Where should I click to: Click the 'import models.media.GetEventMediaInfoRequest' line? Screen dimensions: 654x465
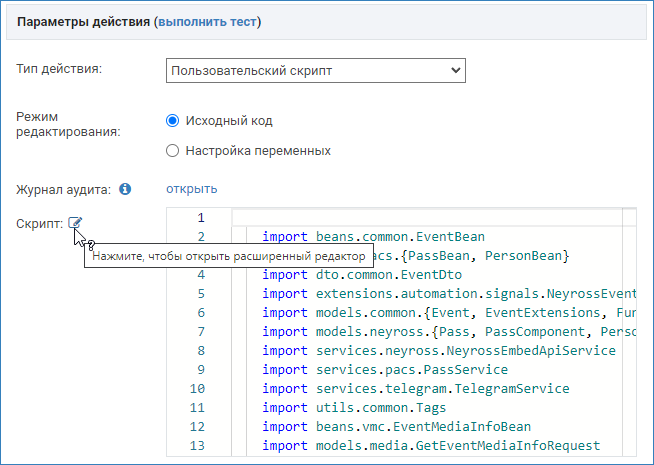click(430, 446)
